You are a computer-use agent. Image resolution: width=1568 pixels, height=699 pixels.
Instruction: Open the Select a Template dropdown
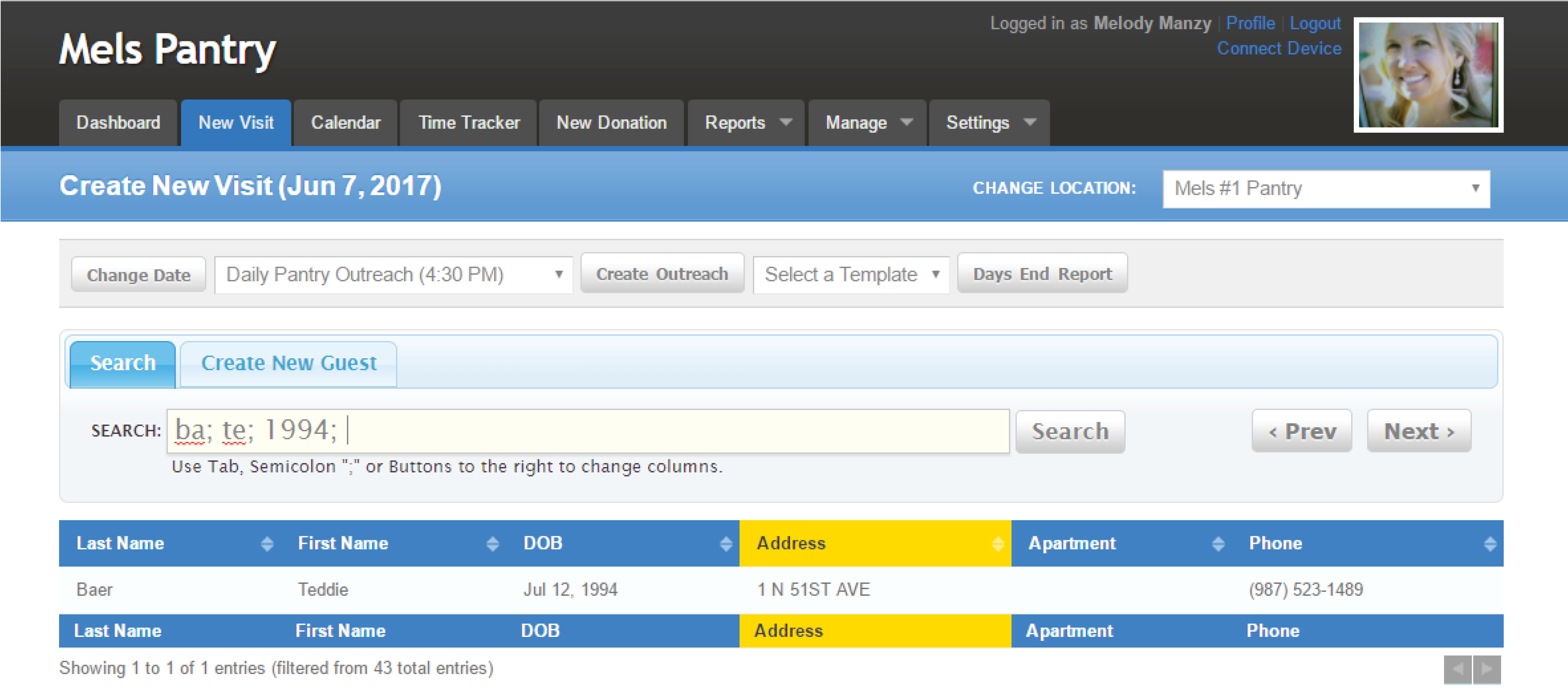(850, 274)
